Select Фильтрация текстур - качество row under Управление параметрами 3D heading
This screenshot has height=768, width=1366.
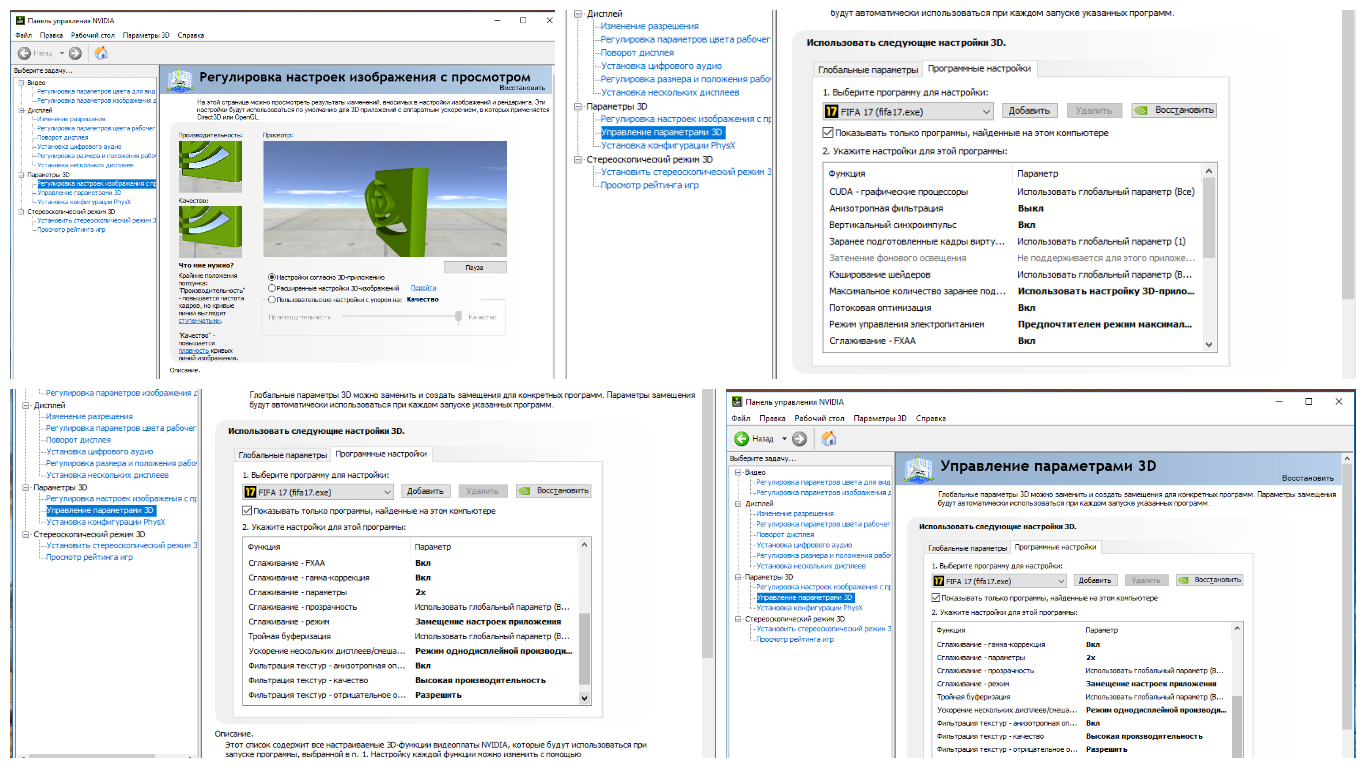click(x=1082, y=736)
